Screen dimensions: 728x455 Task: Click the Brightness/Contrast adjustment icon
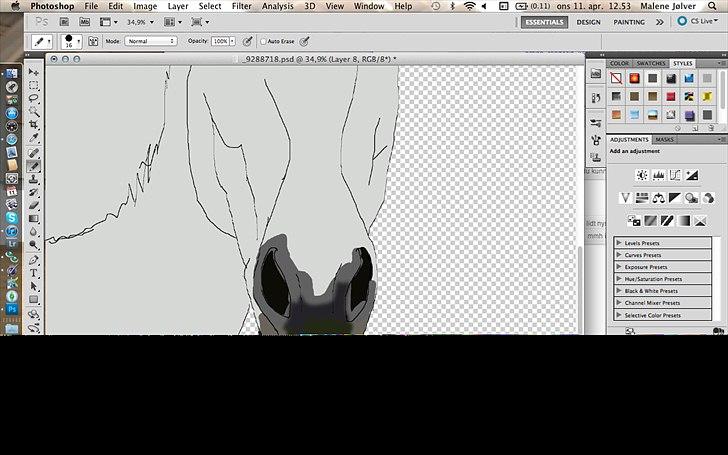641,175
